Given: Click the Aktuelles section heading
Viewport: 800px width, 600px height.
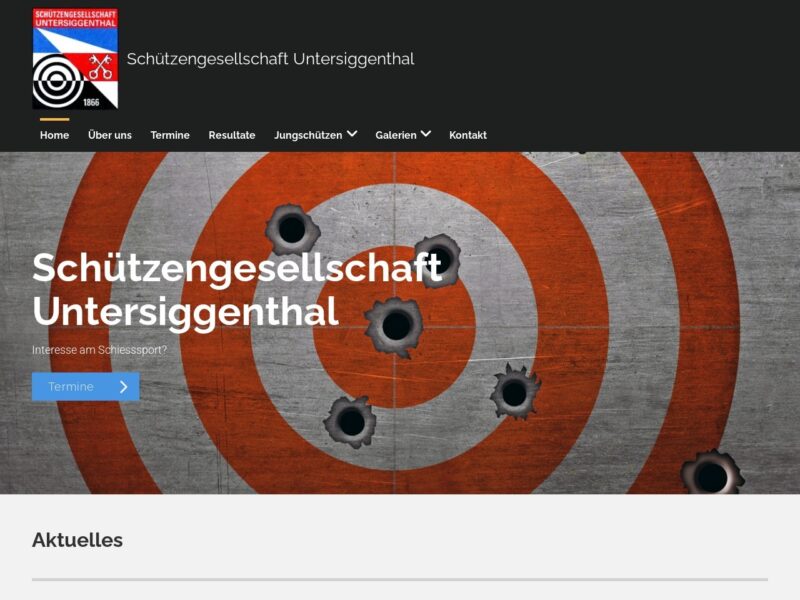Looking at the screenshot, I should point(77,540).
